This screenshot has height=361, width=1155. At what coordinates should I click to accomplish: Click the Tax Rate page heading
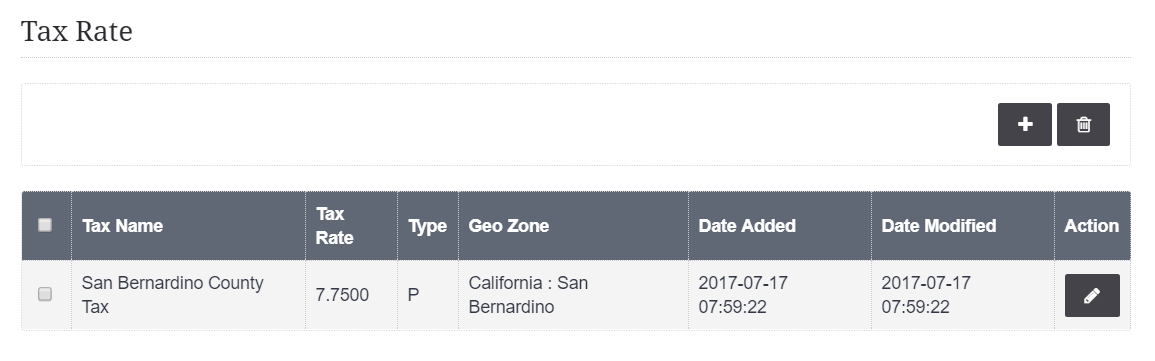(77, 32)
